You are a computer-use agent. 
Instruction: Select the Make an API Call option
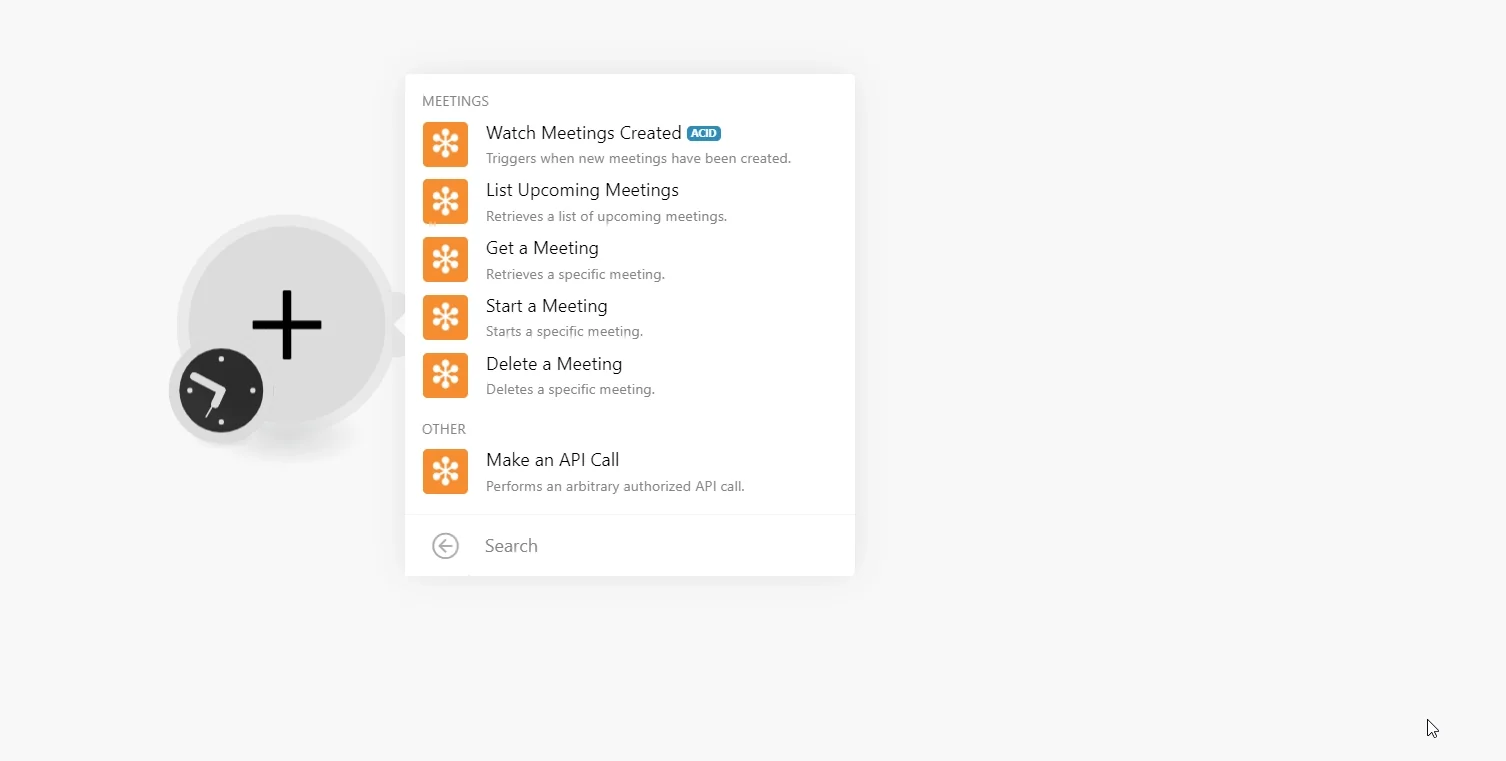pos(630,471)
